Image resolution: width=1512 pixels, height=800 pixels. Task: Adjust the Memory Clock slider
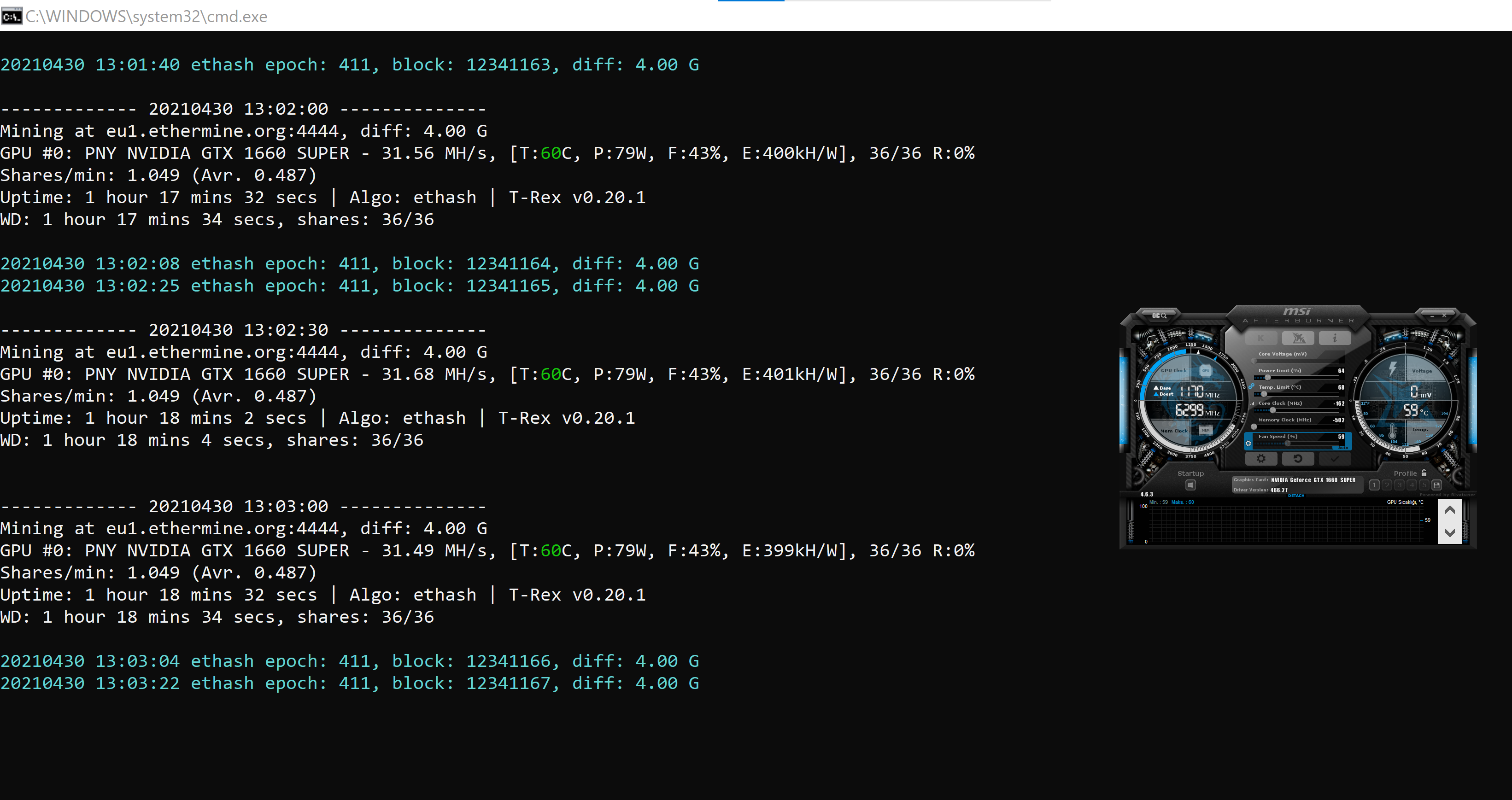coord(1296,427)
